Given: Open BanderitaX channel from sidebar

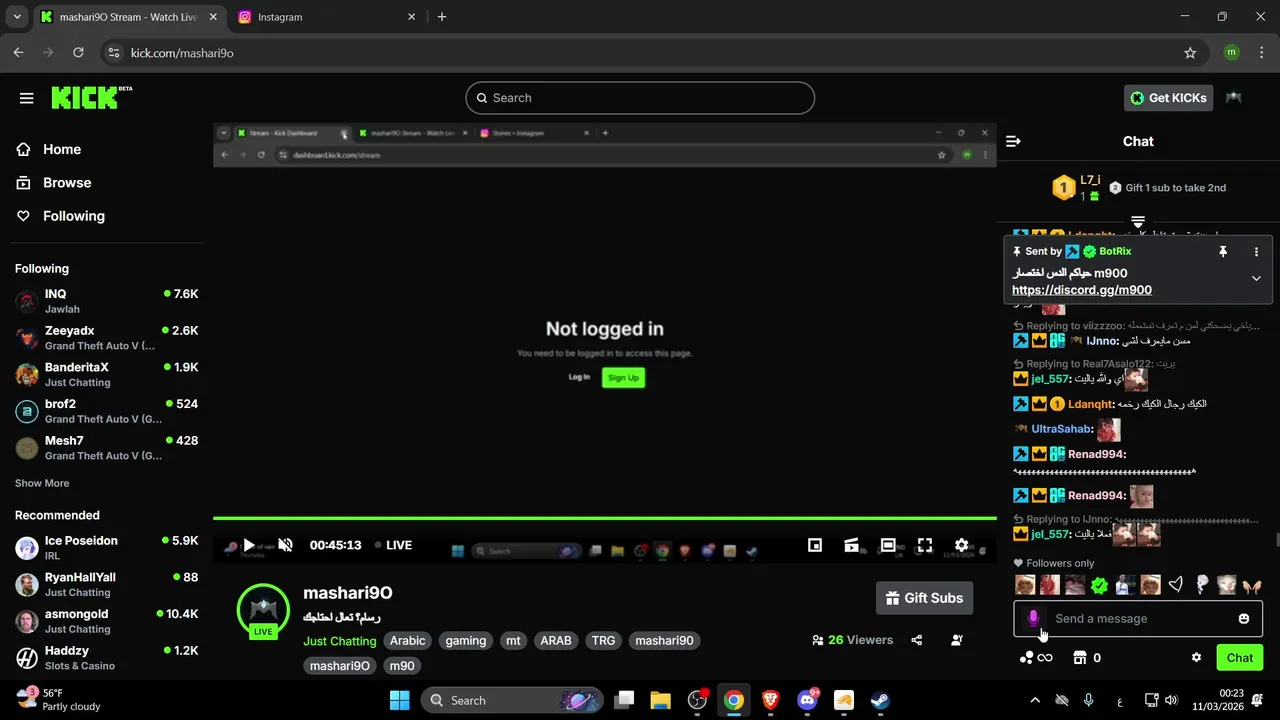Looking at the screenshot, I should [107, 375].
